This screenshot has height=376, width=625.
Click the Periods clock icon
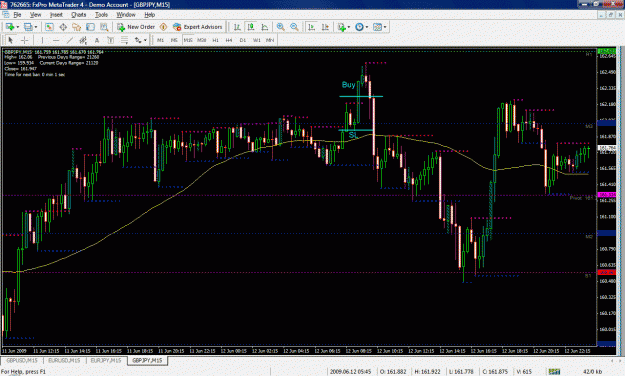point(360,27)
